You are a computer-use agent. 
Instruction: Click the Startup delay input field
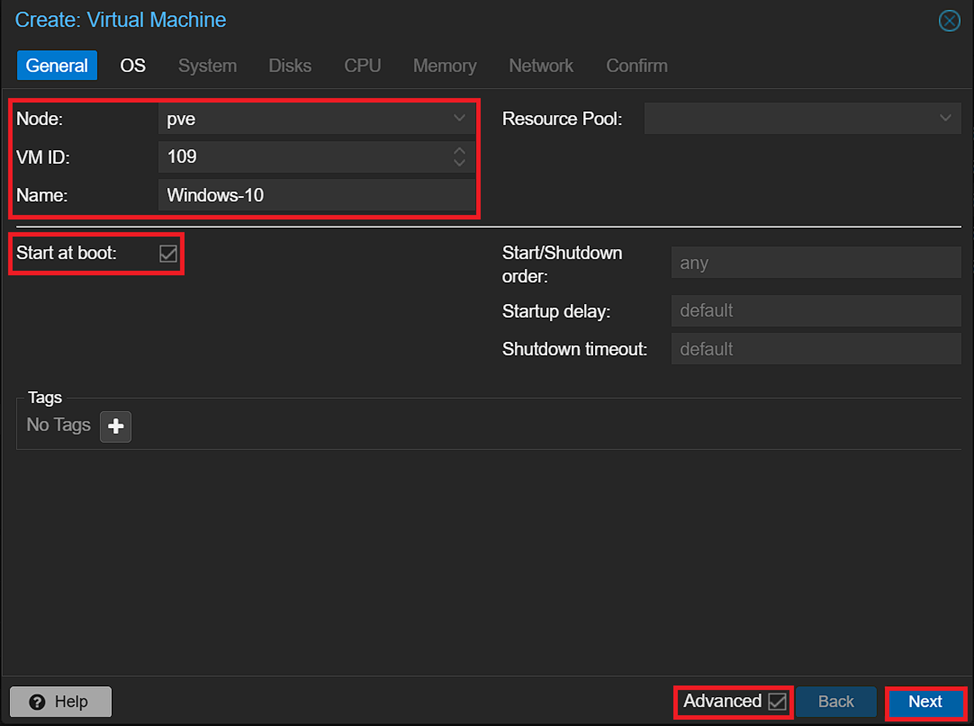816,311
